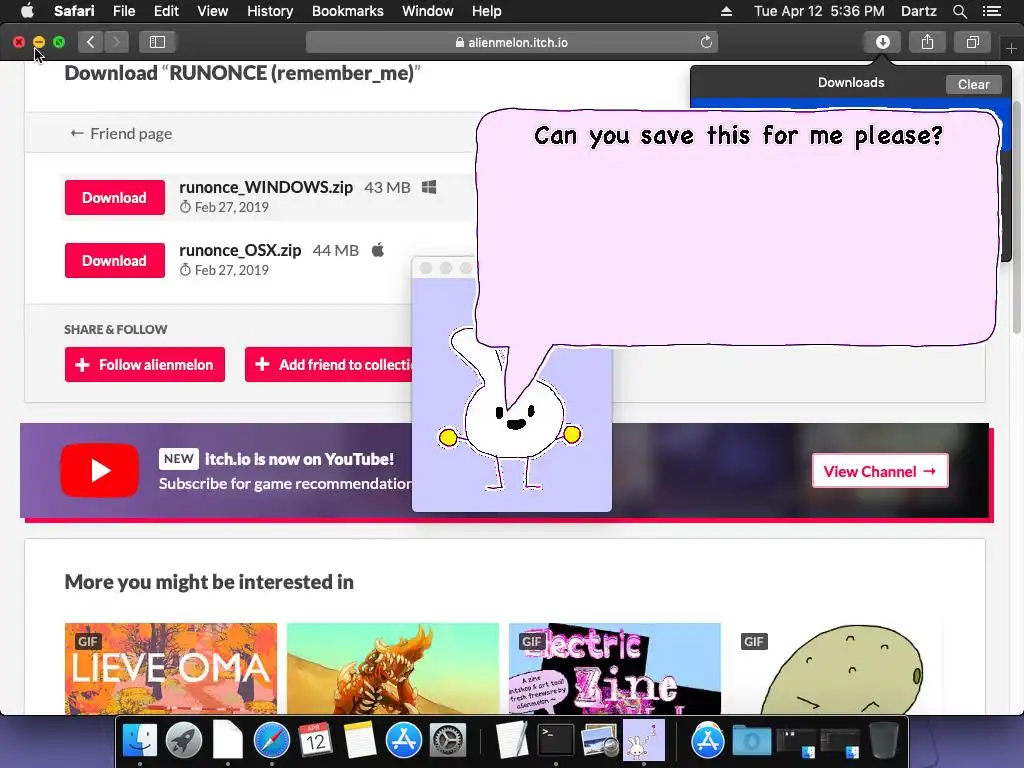Open the Electric Zine thumbnail
This screenshot has height=768, width=1024.
pos(615,668)
